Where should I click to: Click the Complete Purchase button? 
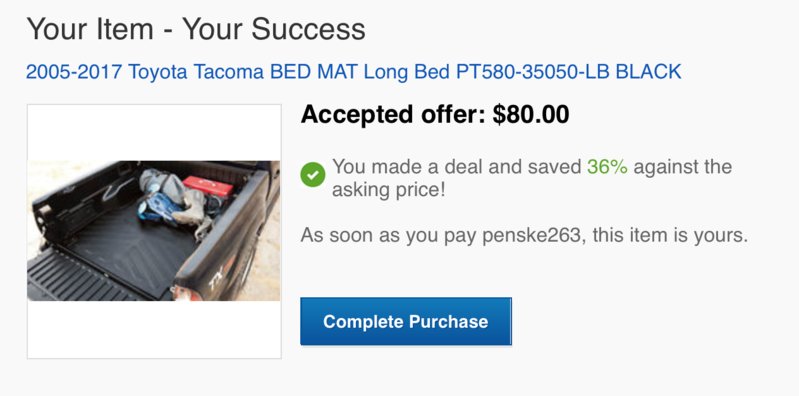coord(406,322)
